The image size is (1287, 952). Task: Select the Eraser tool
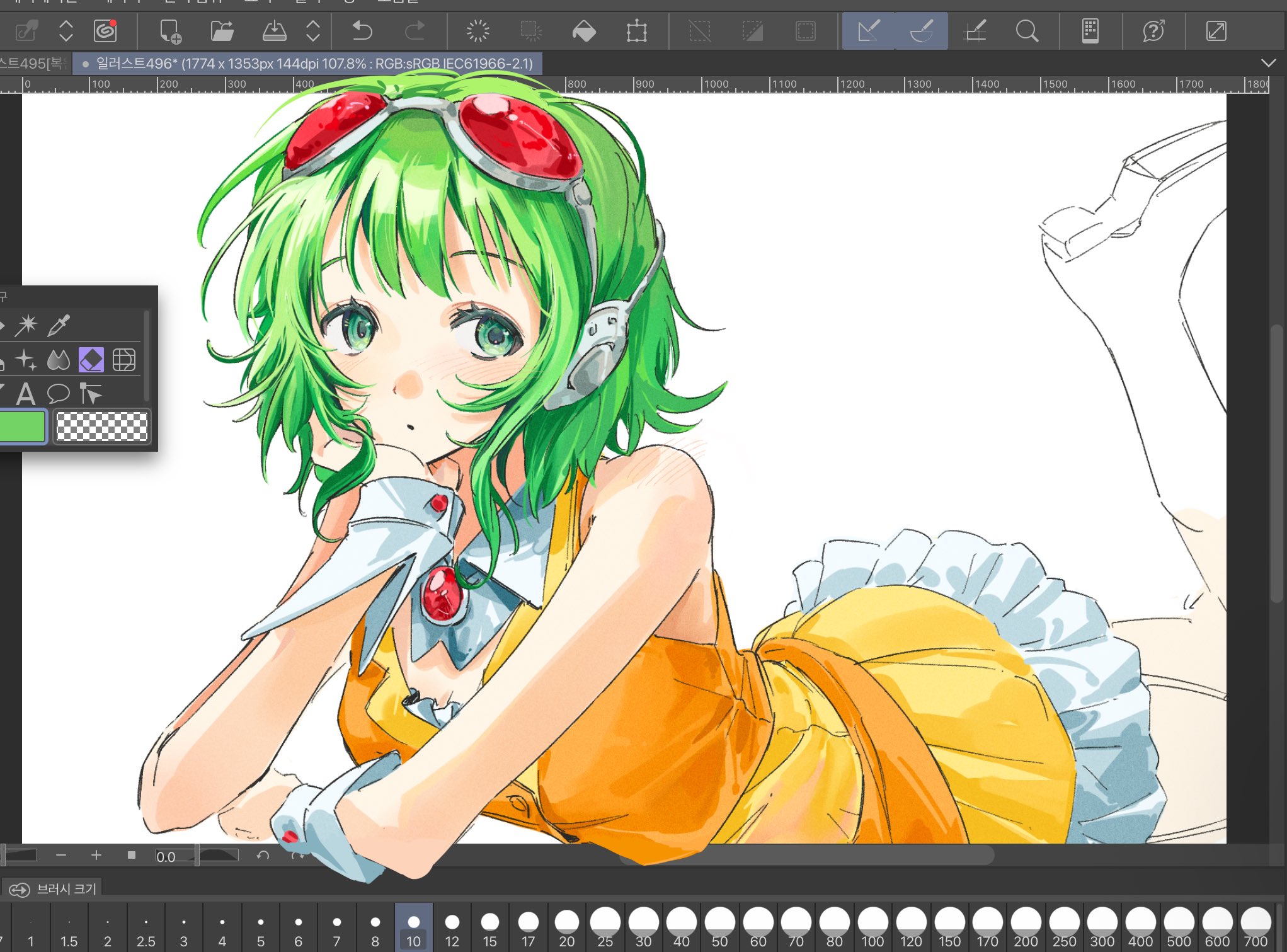tap(91, 360)
